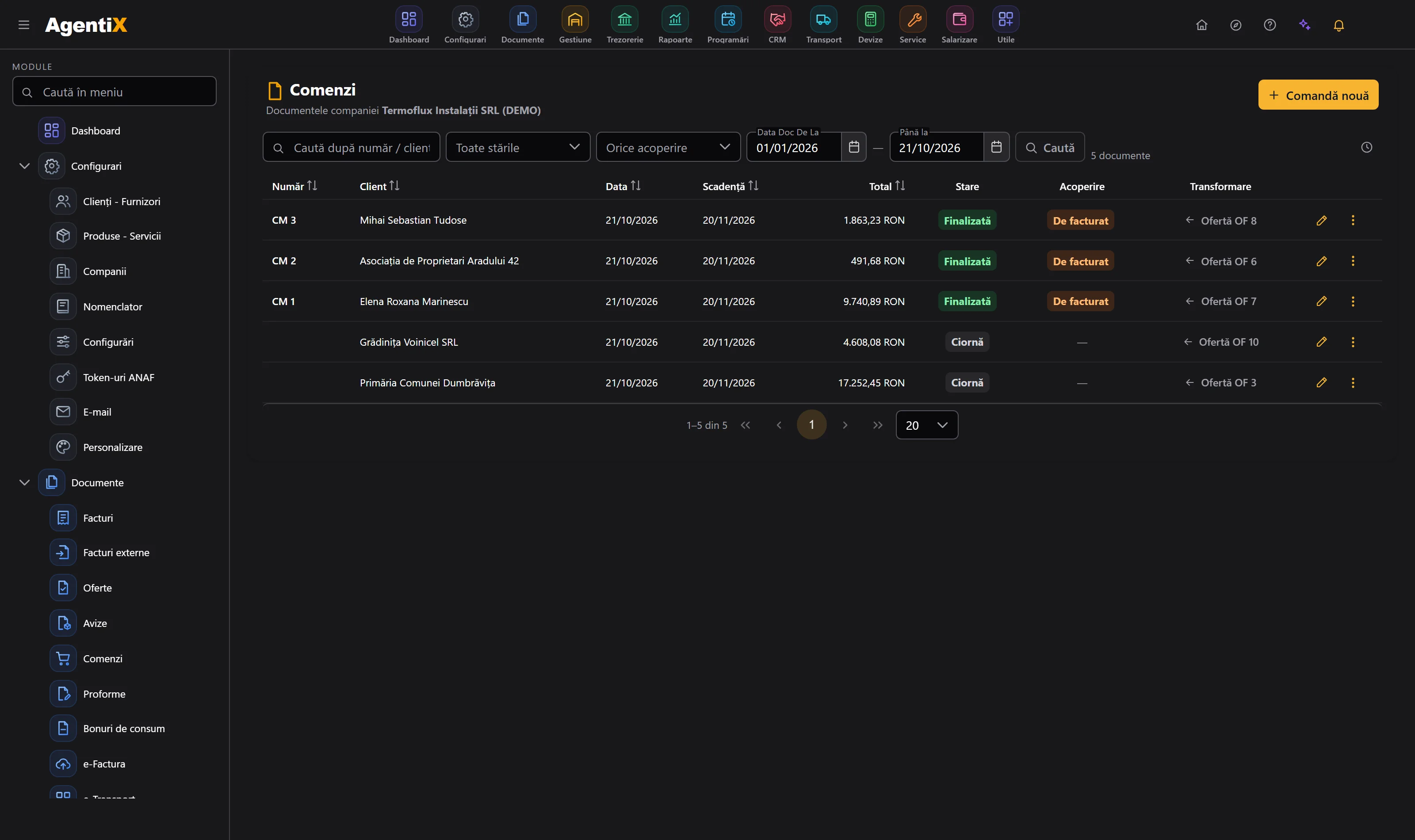Open Clienți - Furnizori in sidebar
The width and height of the screenshot is (1415, 840).
tap(121, 202)
